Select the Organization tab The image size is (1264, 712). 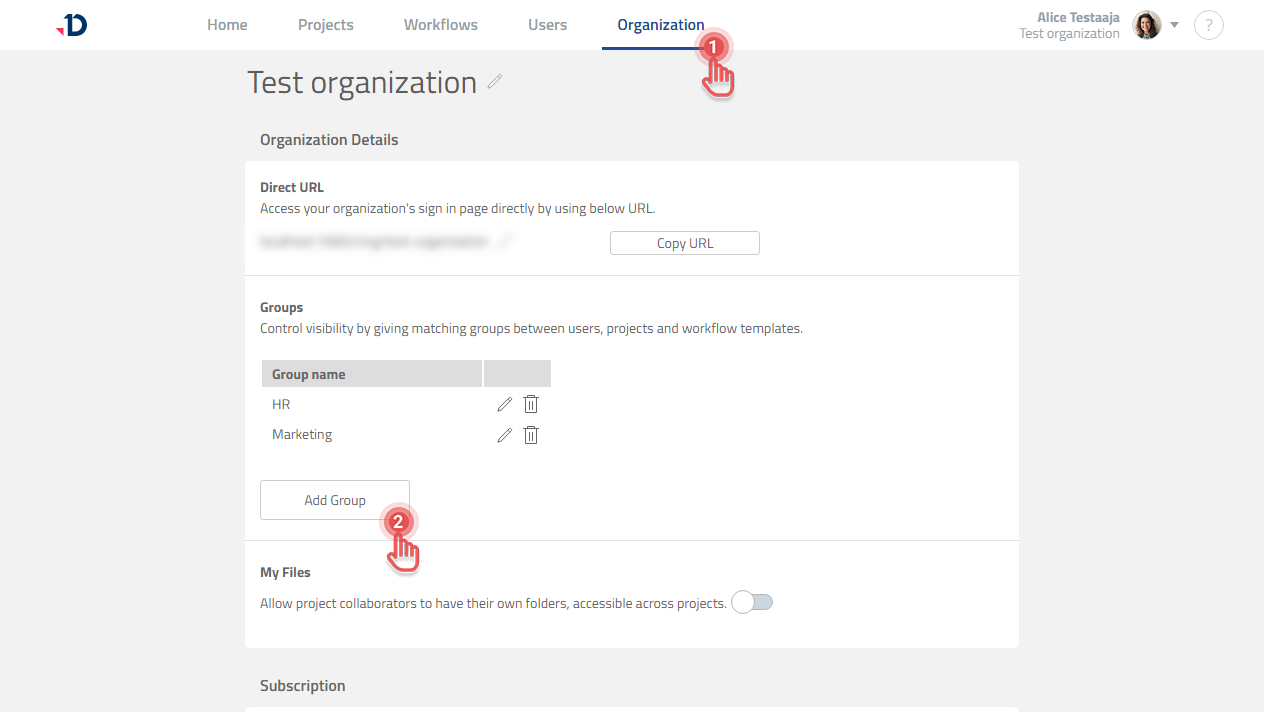tap(660, 25)
